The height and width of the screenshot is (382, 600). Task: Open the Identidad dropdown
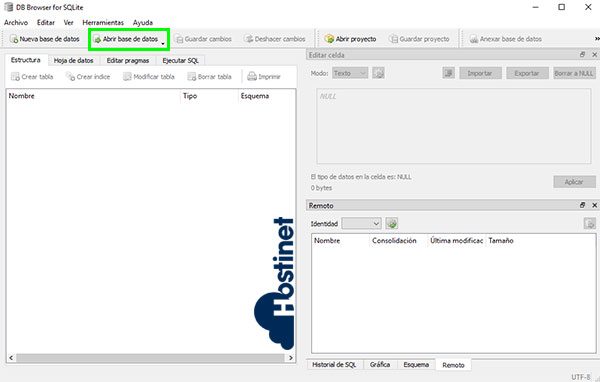point(361,224)
